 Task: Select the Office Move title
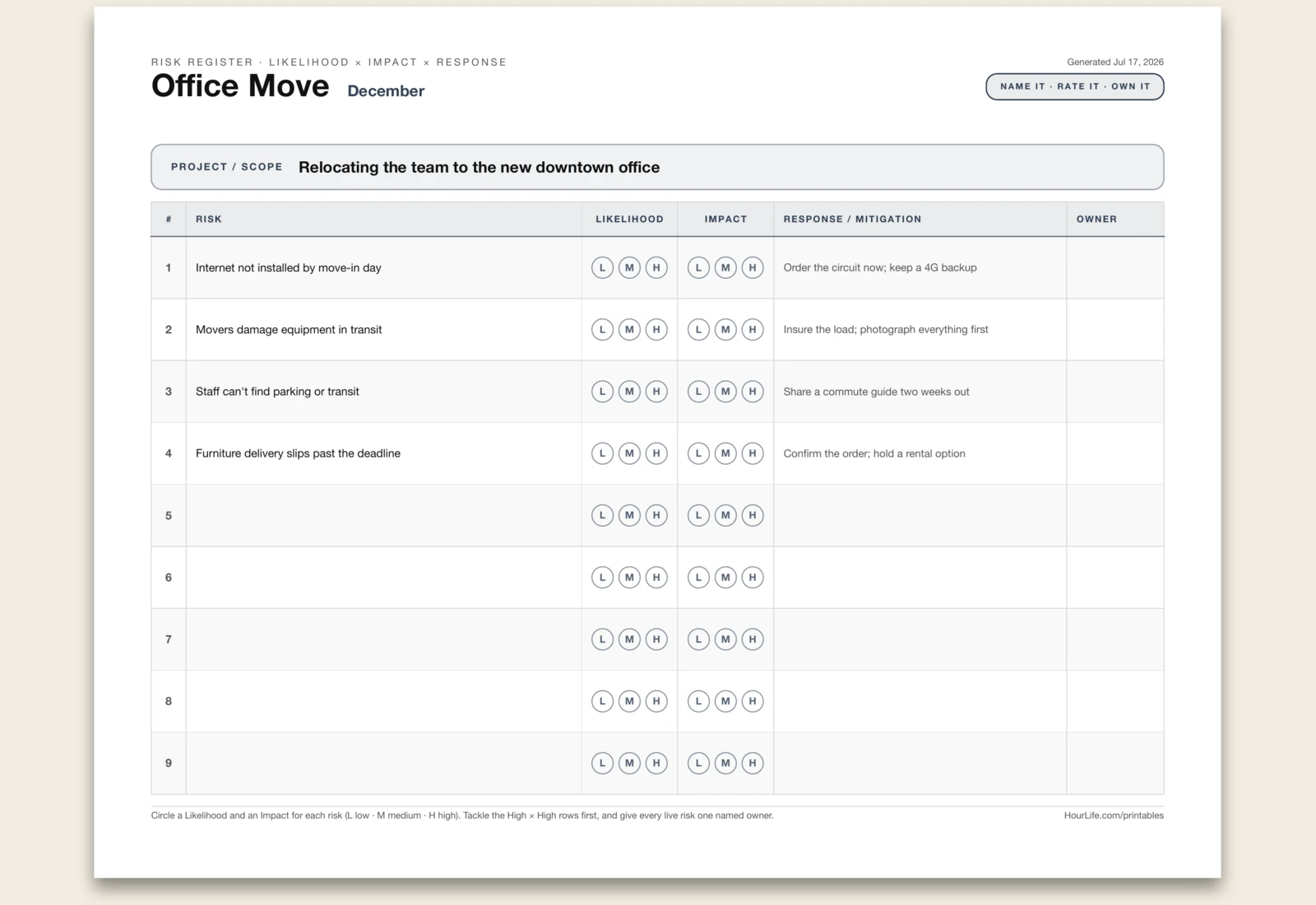(x=240, y=86)
